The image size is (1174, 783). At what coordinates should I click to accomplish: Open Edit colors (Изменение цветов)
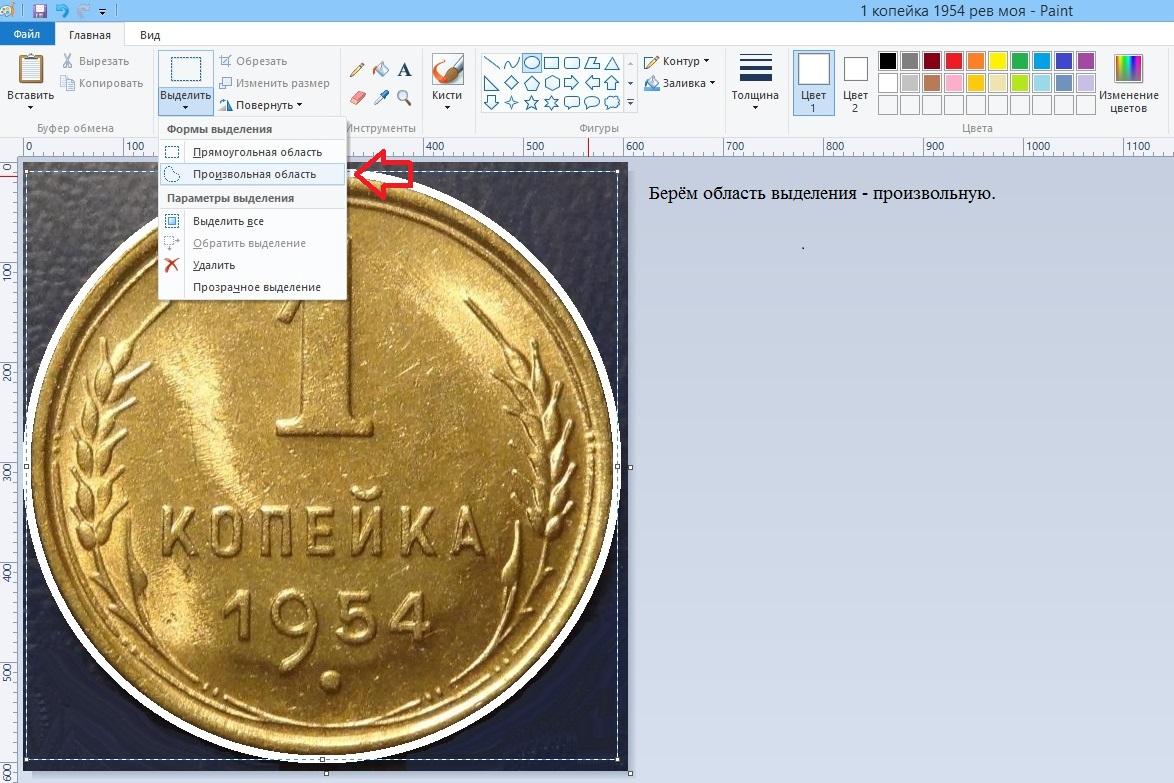[1128, 83]
